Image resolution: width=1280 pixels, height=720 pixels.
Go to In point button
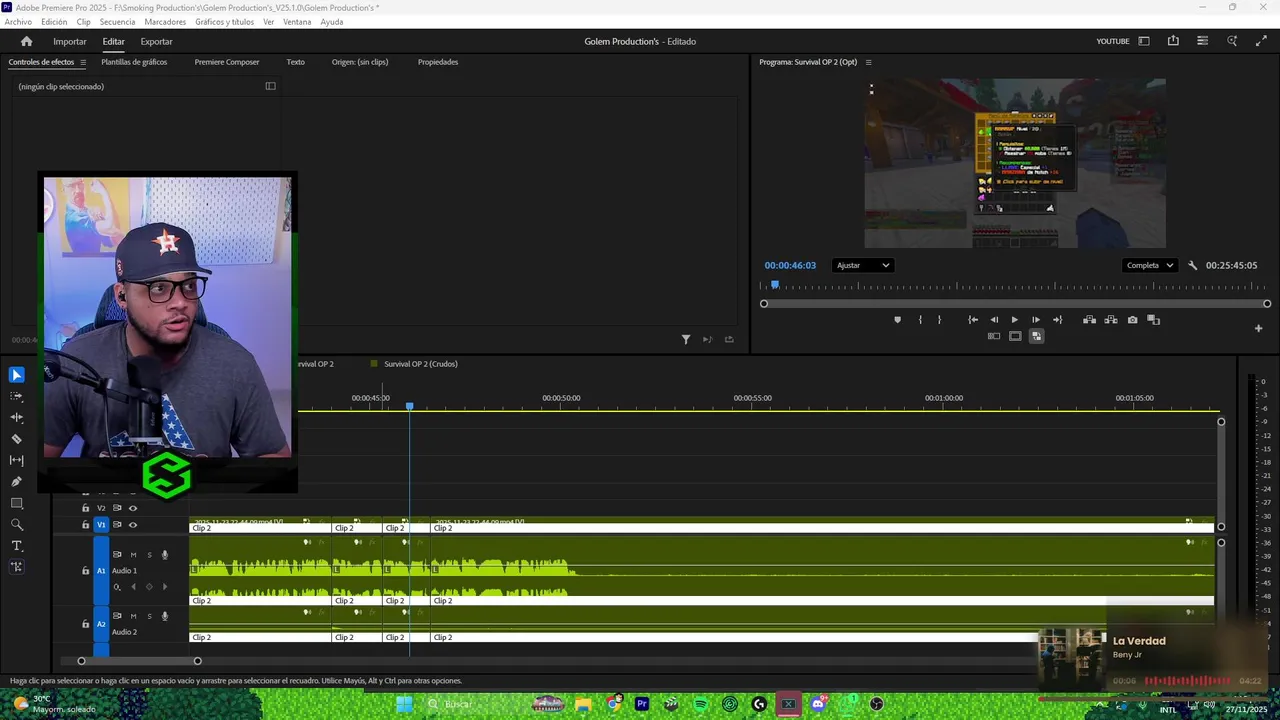(973, 320)
